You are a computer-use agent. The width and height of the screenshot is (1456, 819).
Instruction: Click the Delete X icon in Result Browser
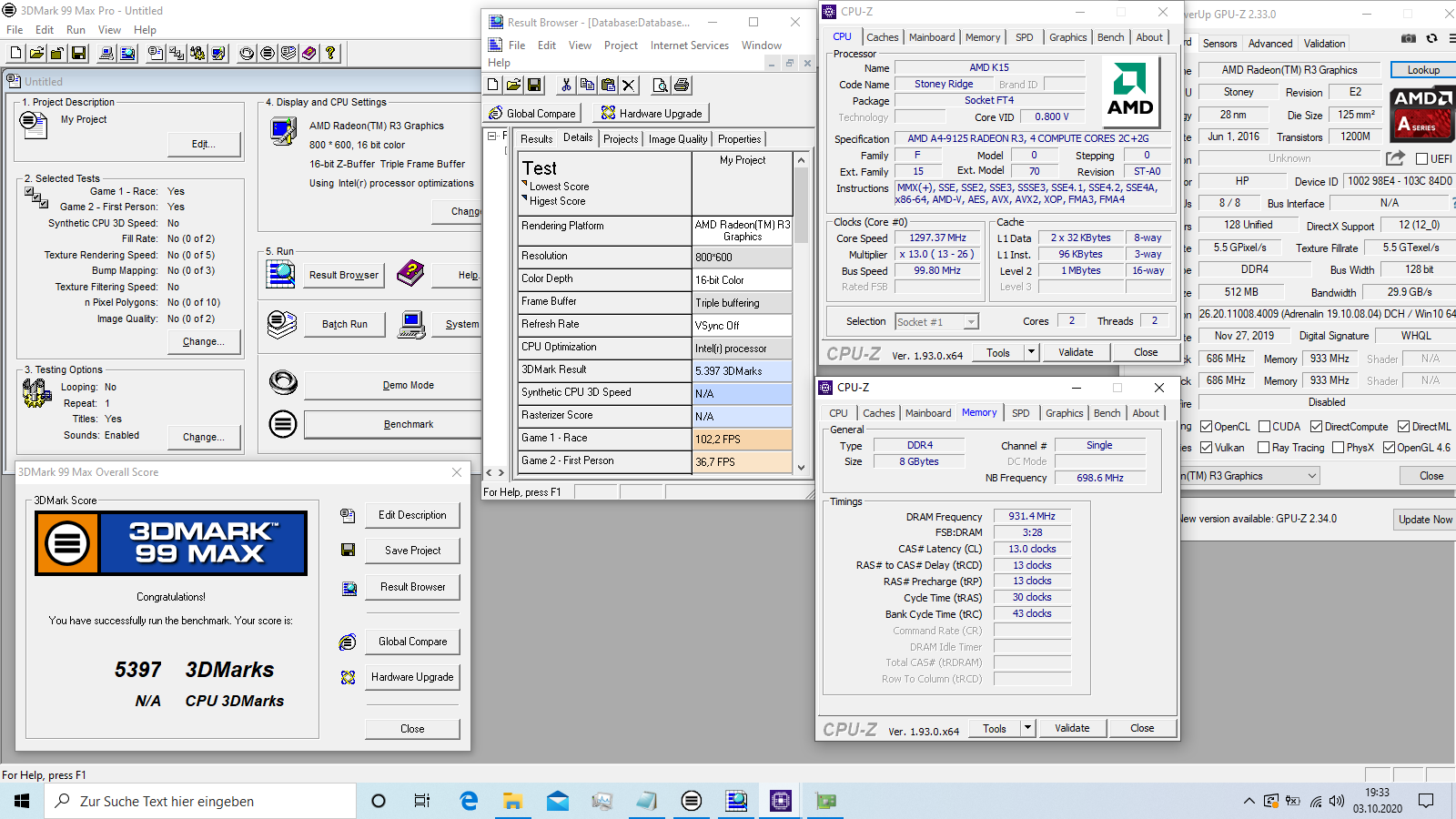pos(629,86)
